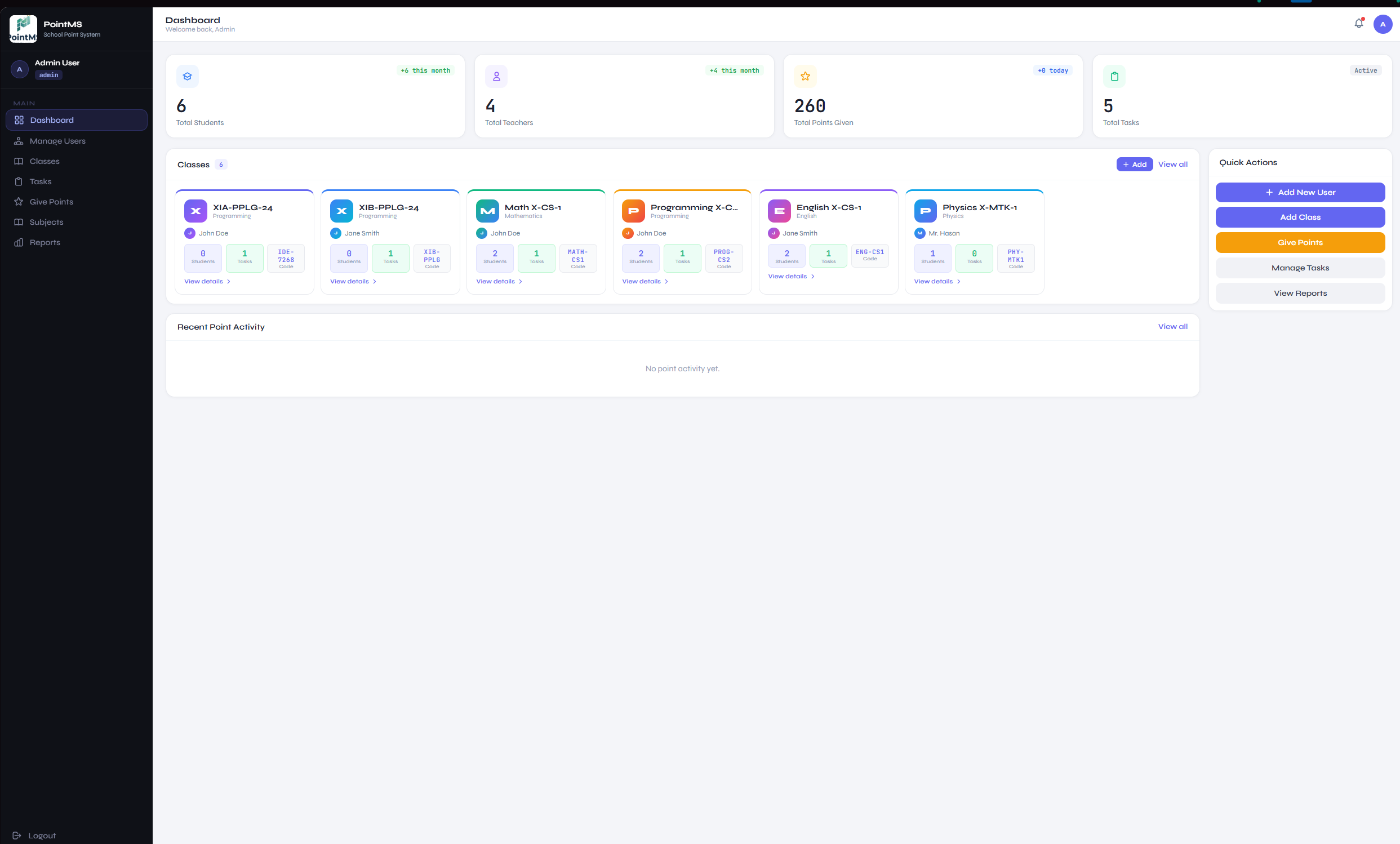This screenshot has height=844, width=1400.
Task: Click John Doe avatar in Math X-CS-1
Action: 482,233
